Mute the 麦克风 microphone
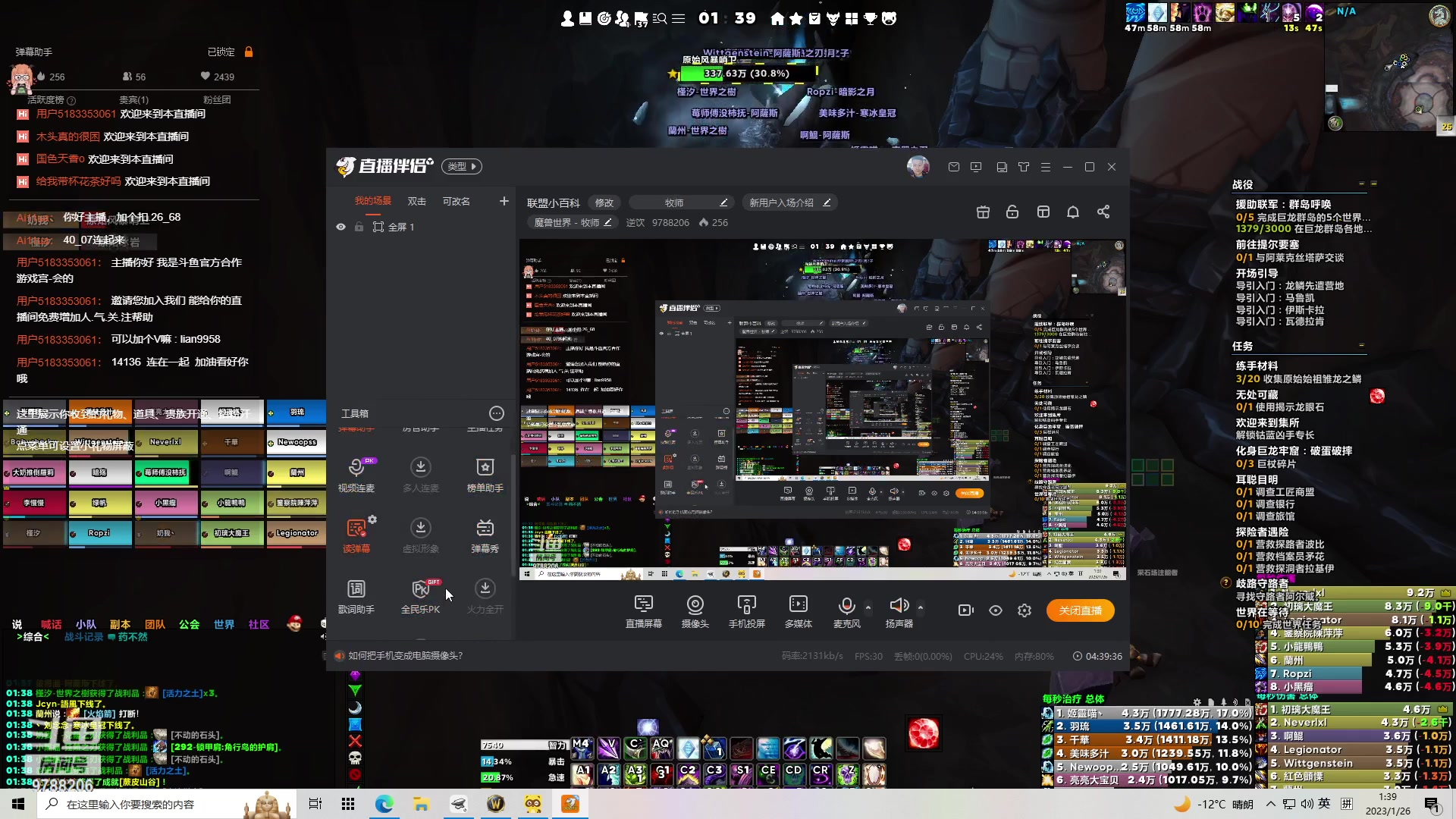The width and height of the screenshot is (1456, 819). pyautogui.click(x=846, y=611)
